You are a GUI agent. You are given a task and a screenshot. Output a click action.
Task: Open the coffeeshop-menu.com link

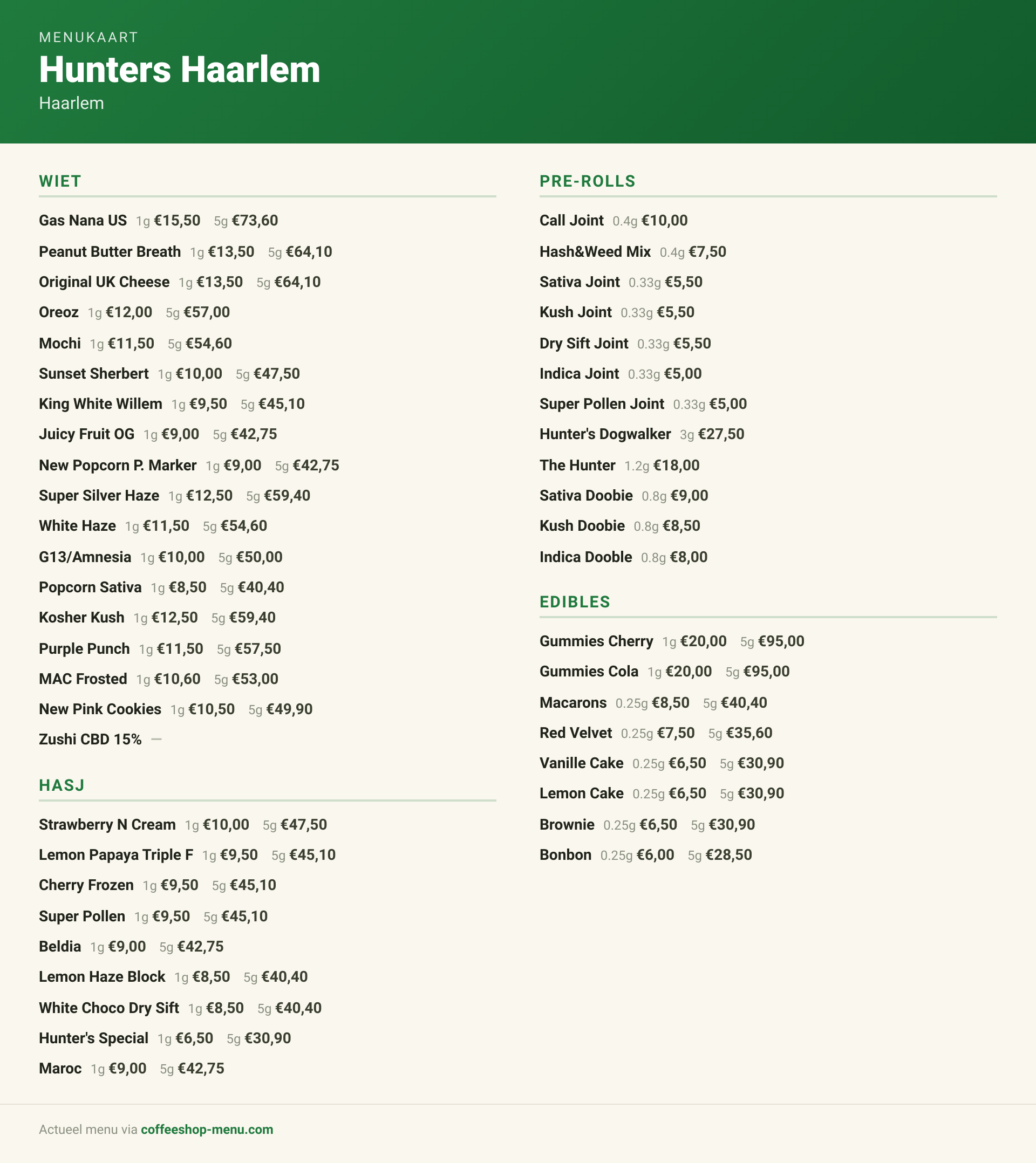[207, 1130]
